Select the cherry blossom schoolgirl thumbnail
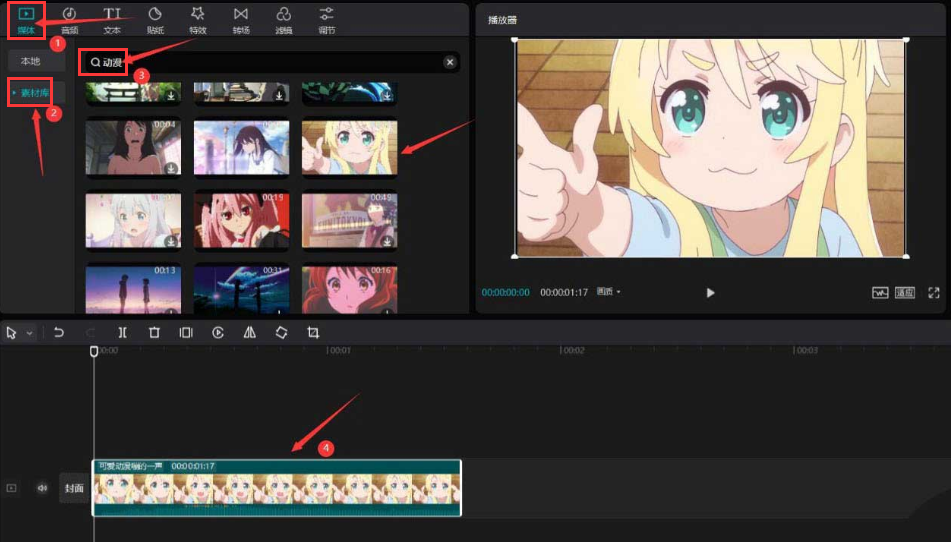The width and height of the screenshot is (951, 542). (x=241, y=147)
